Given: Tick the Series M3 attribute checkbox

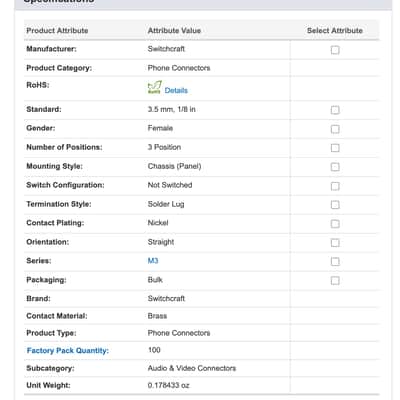Looking at the screenshot, I should tap(335, 262).
